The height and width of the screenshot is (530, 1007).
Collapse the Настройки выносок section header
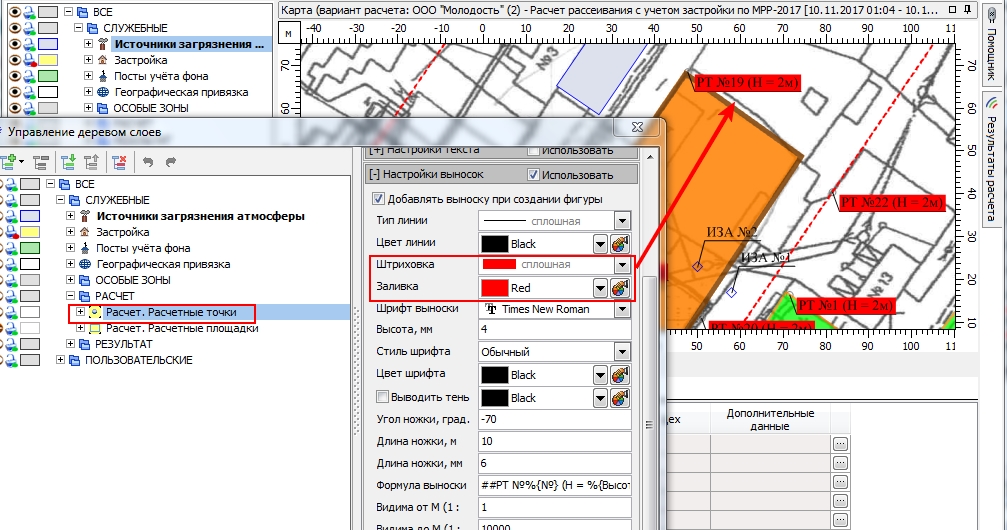(x=374, y=175)
